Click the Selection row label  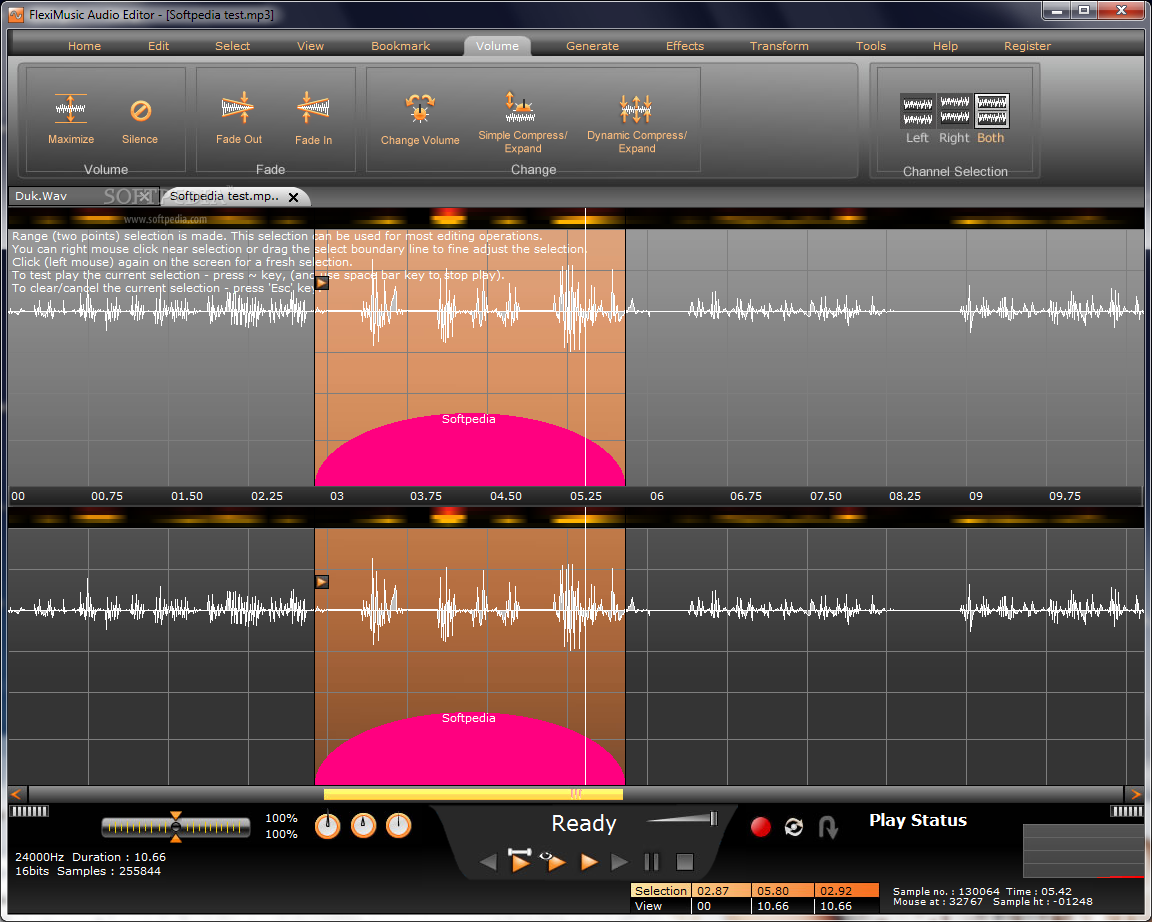[x=660, y=890]
